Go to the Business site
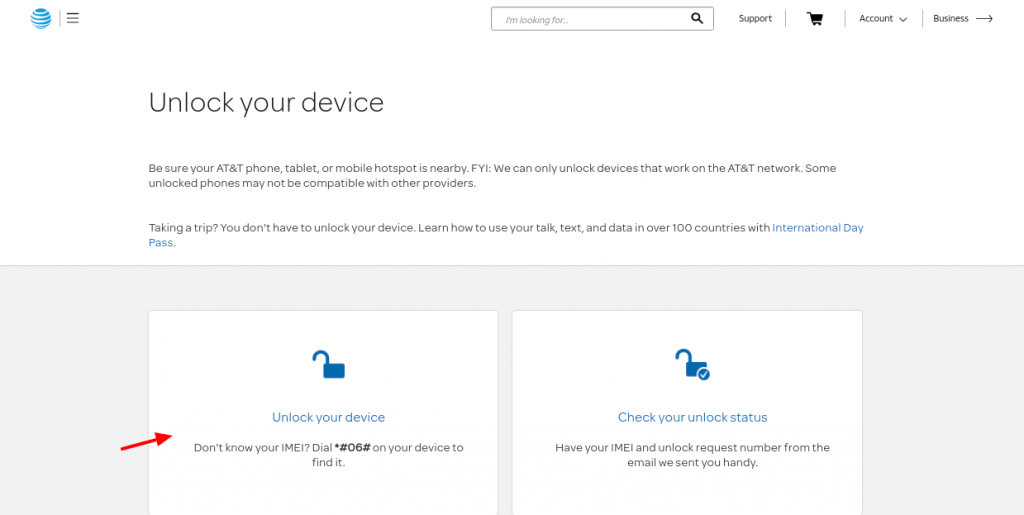Screen dimensions: 1024x515 (950, 19)
